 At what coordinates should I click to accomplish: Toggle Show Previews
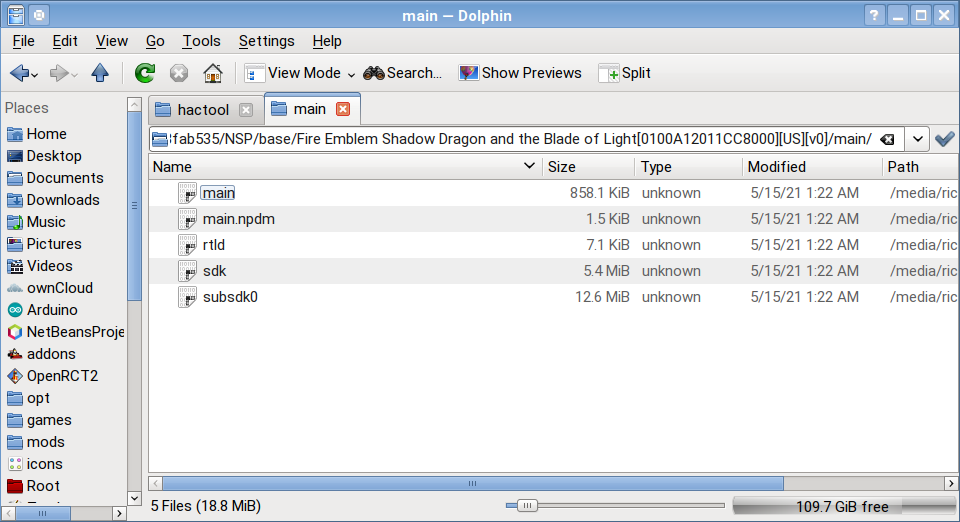click(x=520, y=73)
